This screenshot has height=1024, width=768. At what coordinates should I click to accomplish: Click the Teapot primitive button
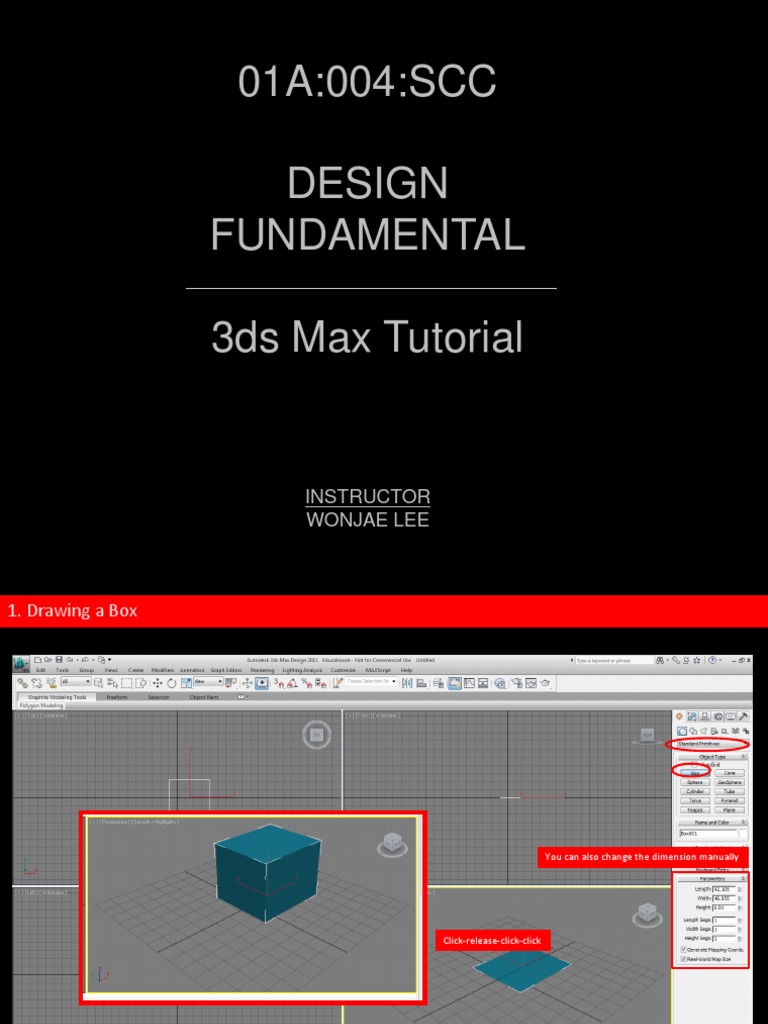point(694,809)
